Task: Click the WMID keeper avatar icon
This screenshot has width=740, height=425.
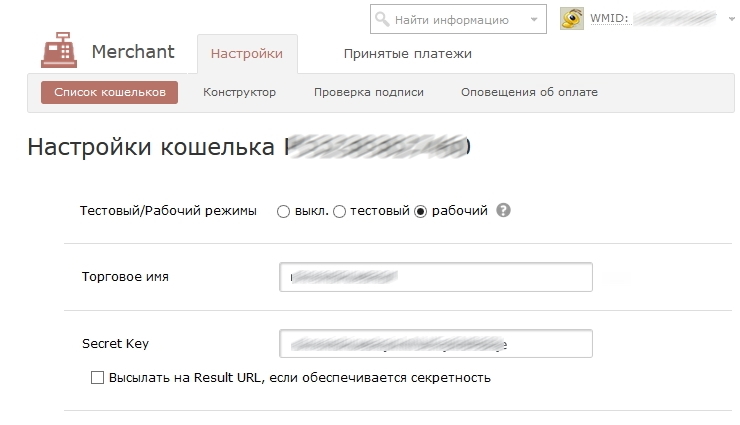Action: point(572,19)
